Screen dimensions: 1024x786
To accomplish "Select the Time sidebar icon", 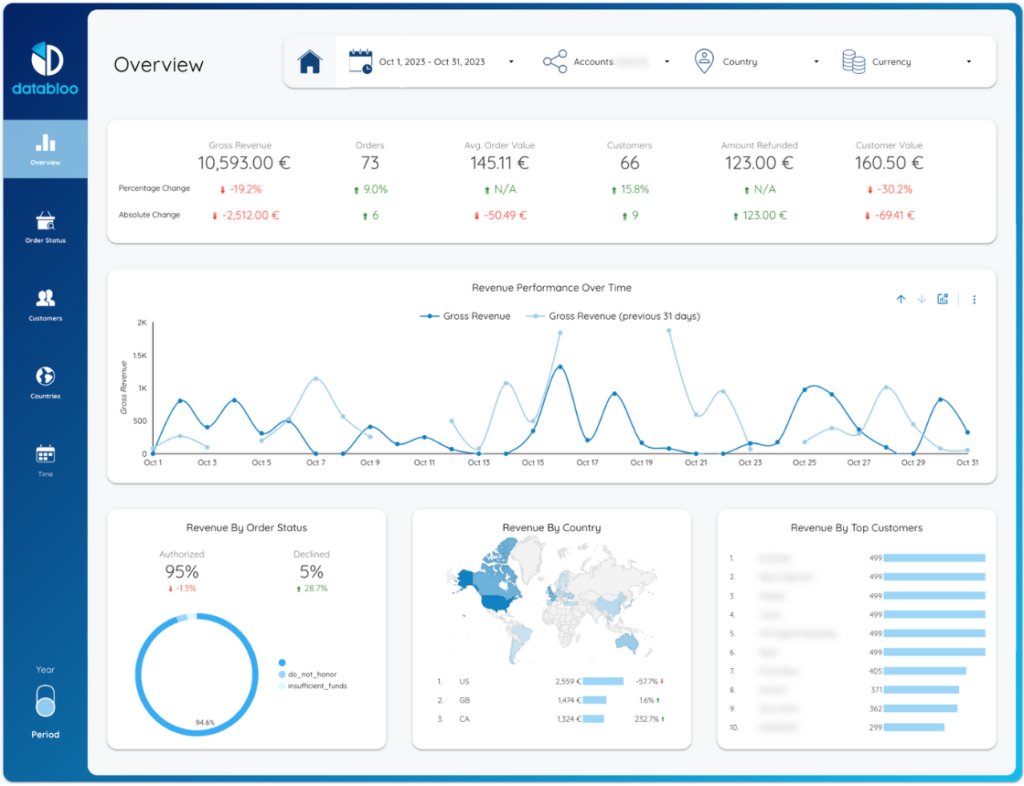I will coord(45,458).
